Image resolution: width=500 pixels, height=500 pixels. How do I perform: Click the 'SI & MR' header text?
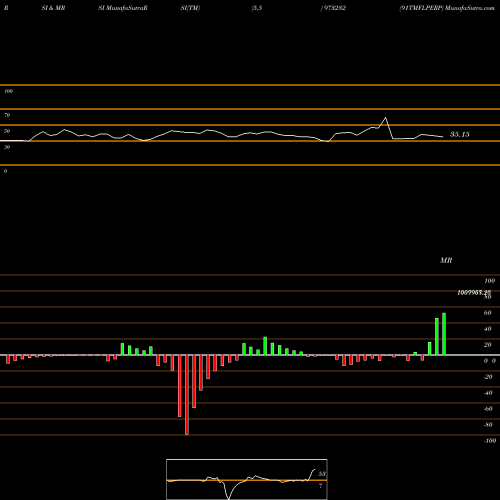click(53, 8)
